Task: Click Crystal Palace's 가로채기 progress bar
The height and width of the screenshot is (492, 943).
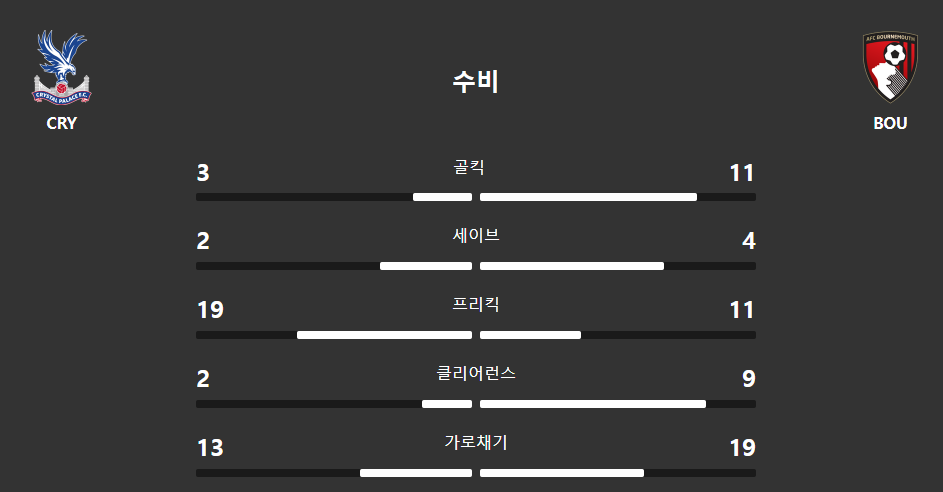Action: 334,473
